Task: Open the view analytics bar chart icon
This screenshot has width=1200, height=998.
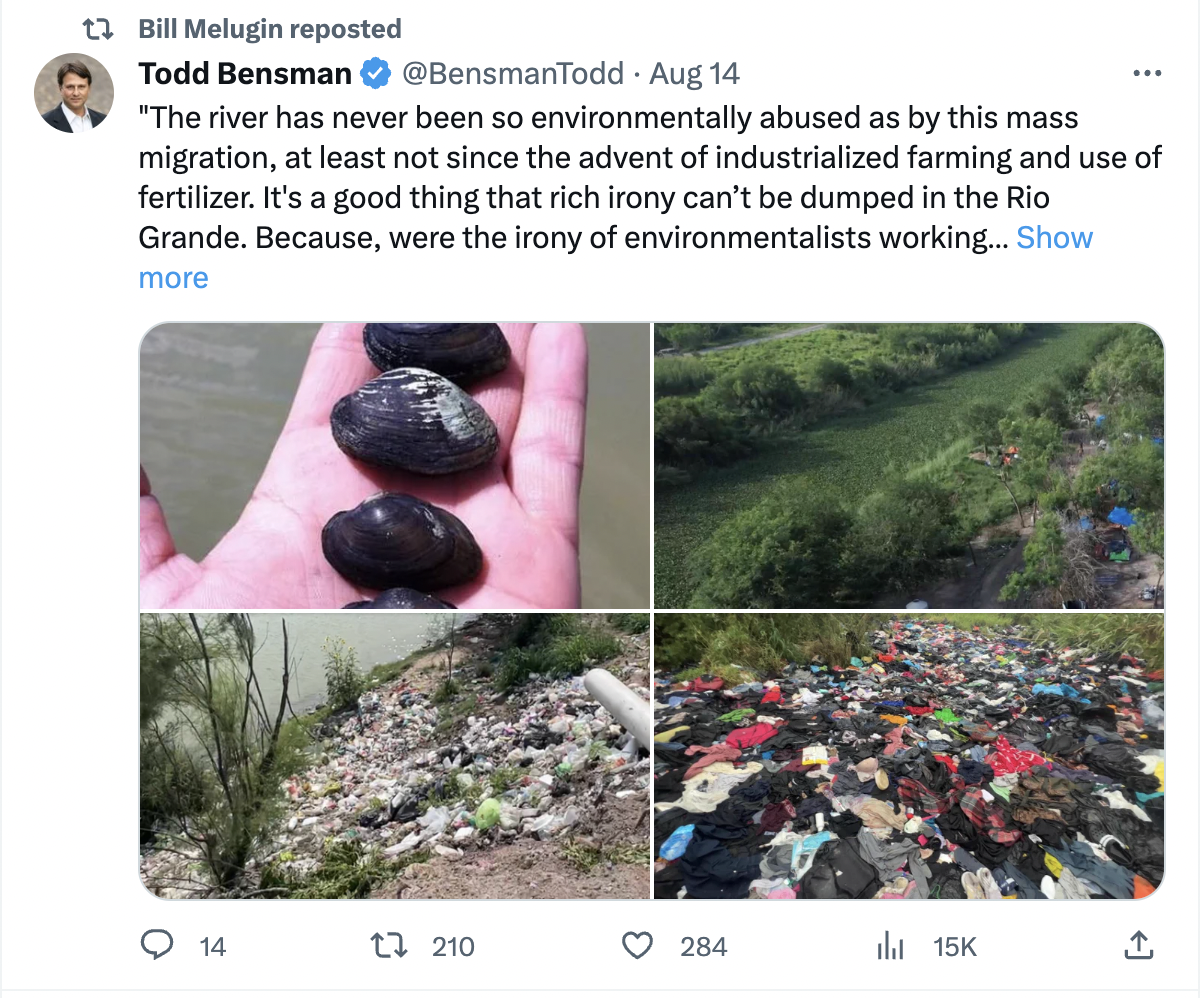Action: [887, 945]
